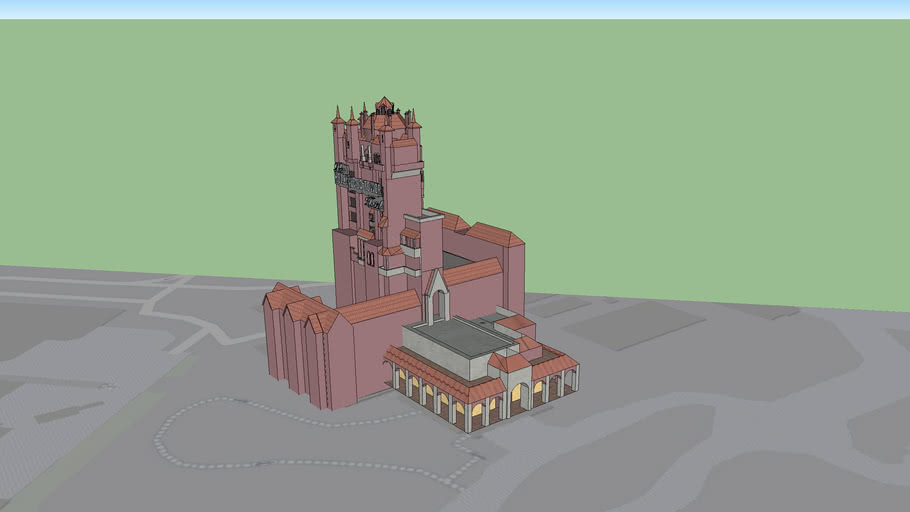The height and width of the screenshot is (512, 910).
Task: Click the leftmost spire on the tower top
Action: click(338, 115)
